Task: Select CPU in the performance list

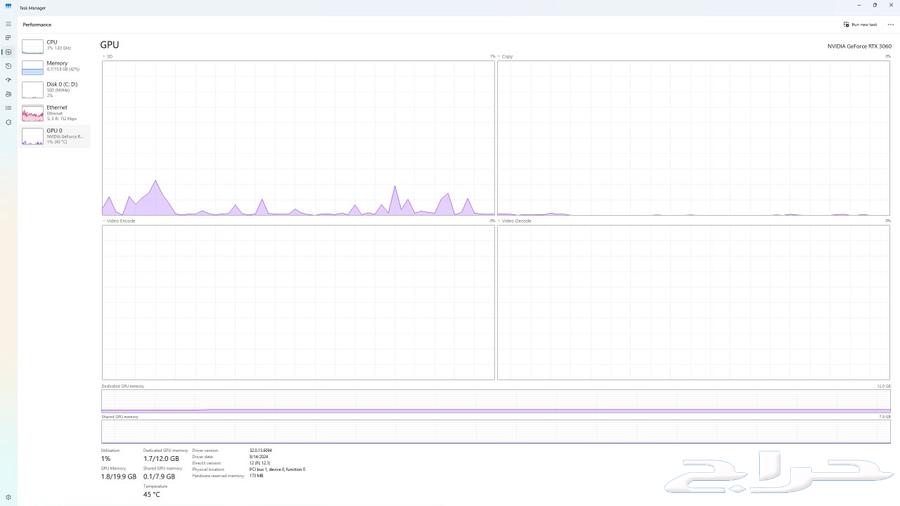Action: pyautogui.click(x=55, y=45)
